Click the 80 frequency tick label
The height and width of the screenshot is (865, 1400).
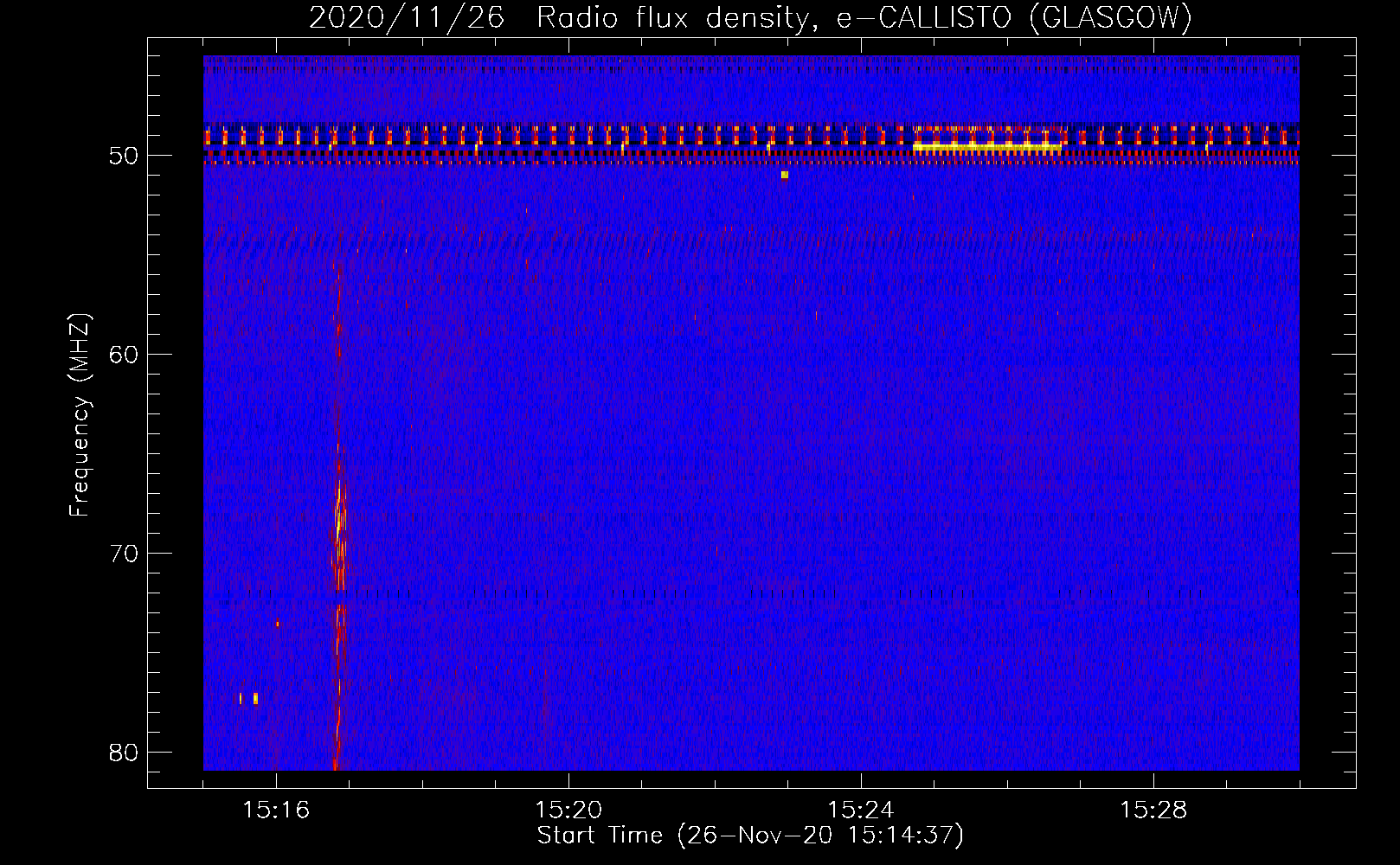[125, 753]
